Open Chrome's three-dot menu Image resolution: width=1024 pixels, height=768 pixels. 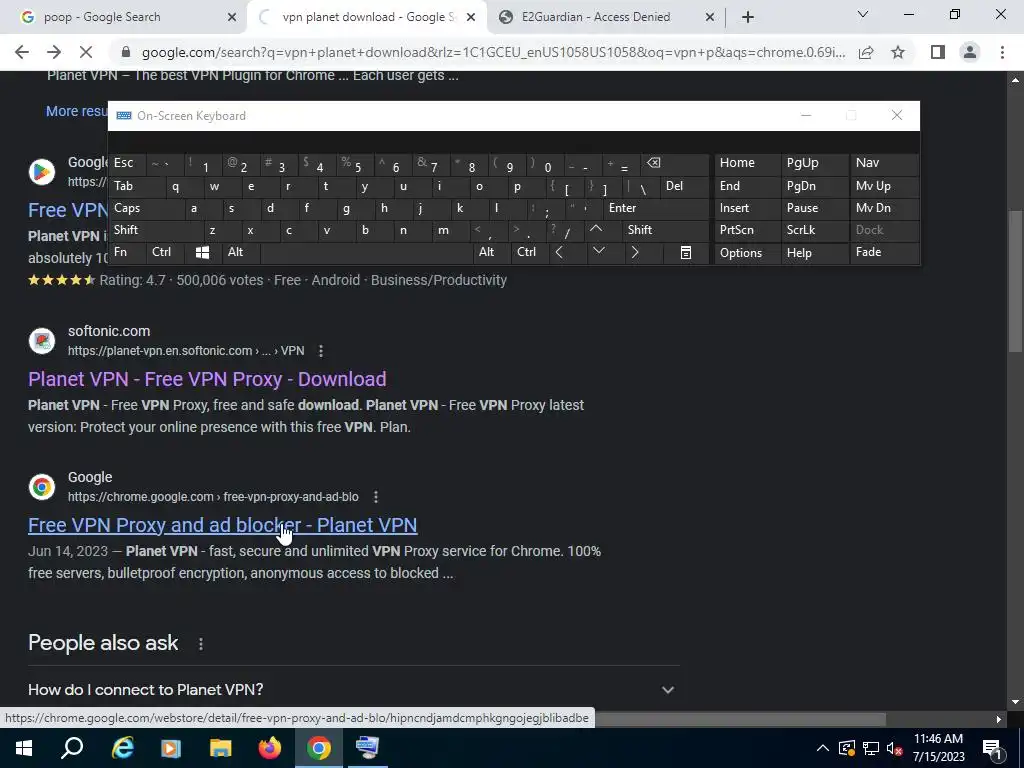tap(1002, 52)
